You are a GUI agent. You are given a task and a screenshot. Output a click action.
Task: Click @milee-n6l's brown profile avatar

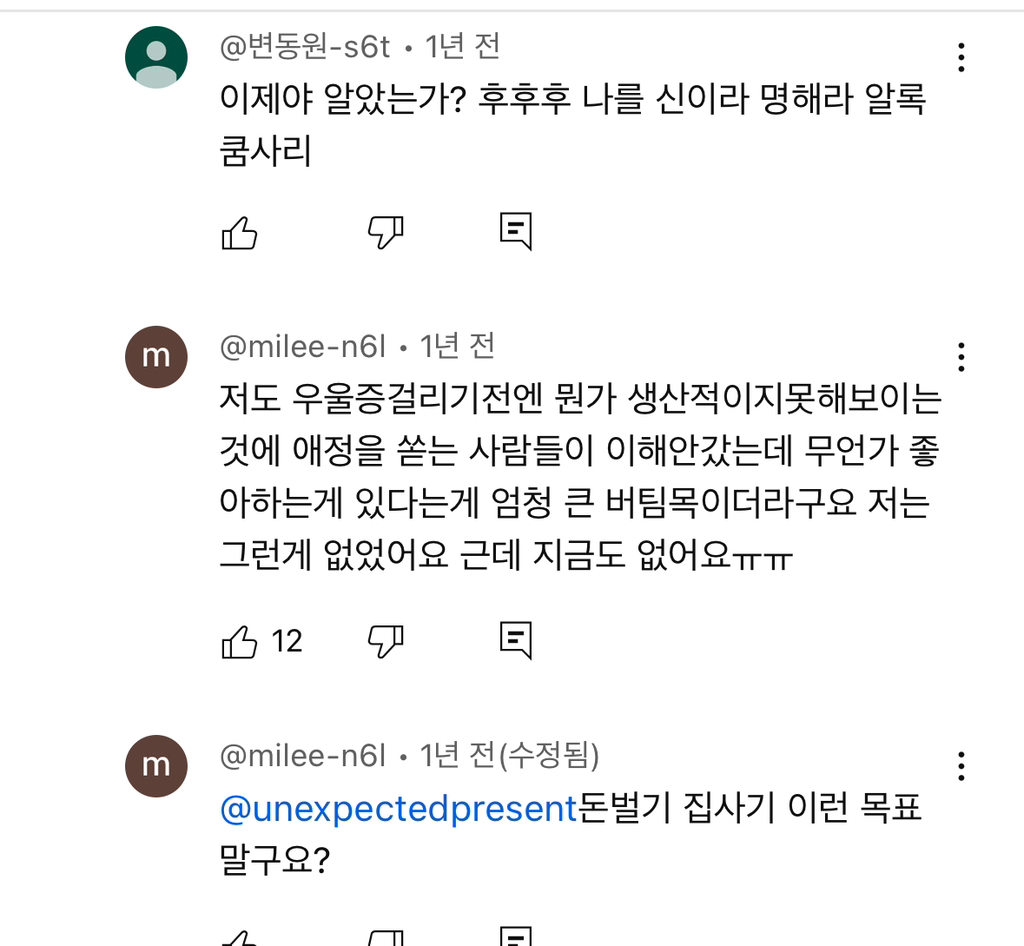(155, 356)
